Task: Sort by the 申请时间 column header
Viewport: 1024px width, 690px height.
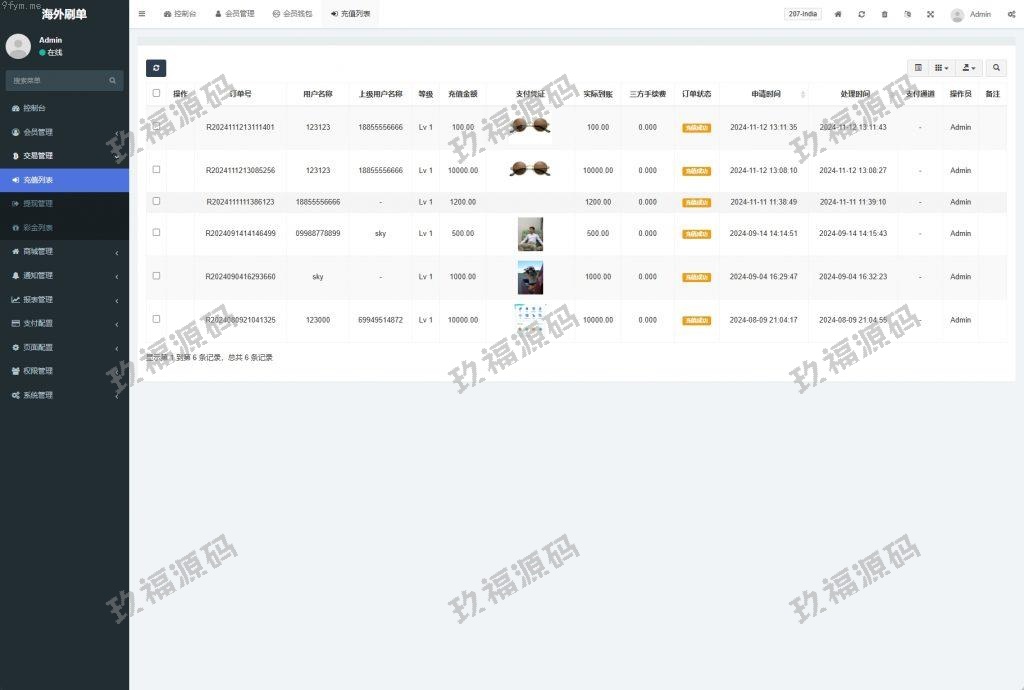Action: [766, 94]
